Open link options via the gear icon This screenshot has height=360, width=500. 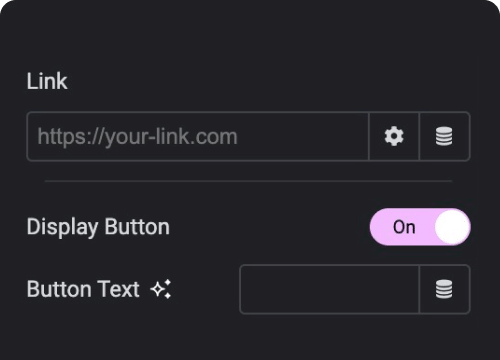(x=394, y=136)
